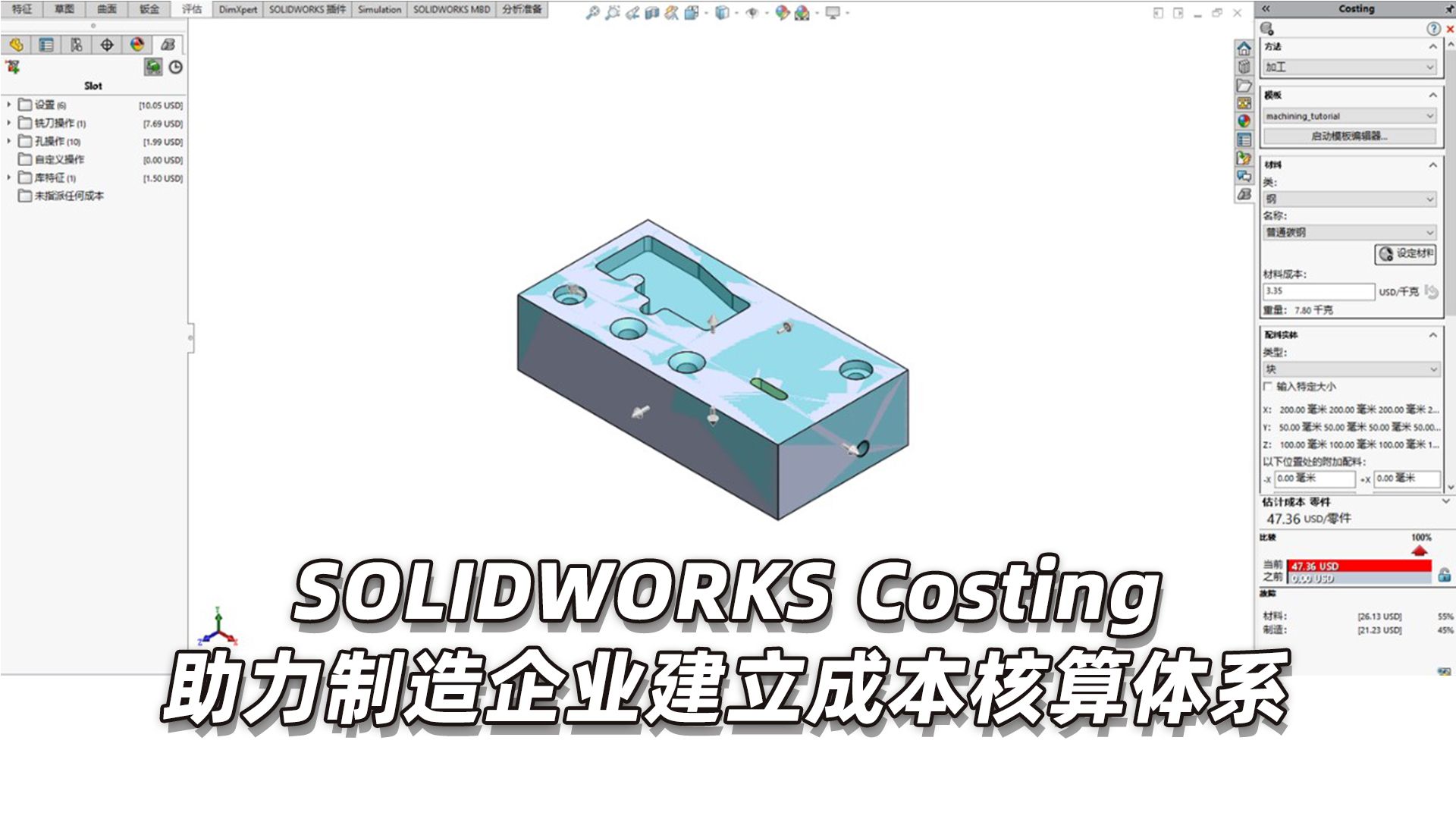The height and width of the screenshot is (819, 1456).
Task: Click the Previous View icon
Action: coord(632,12)
